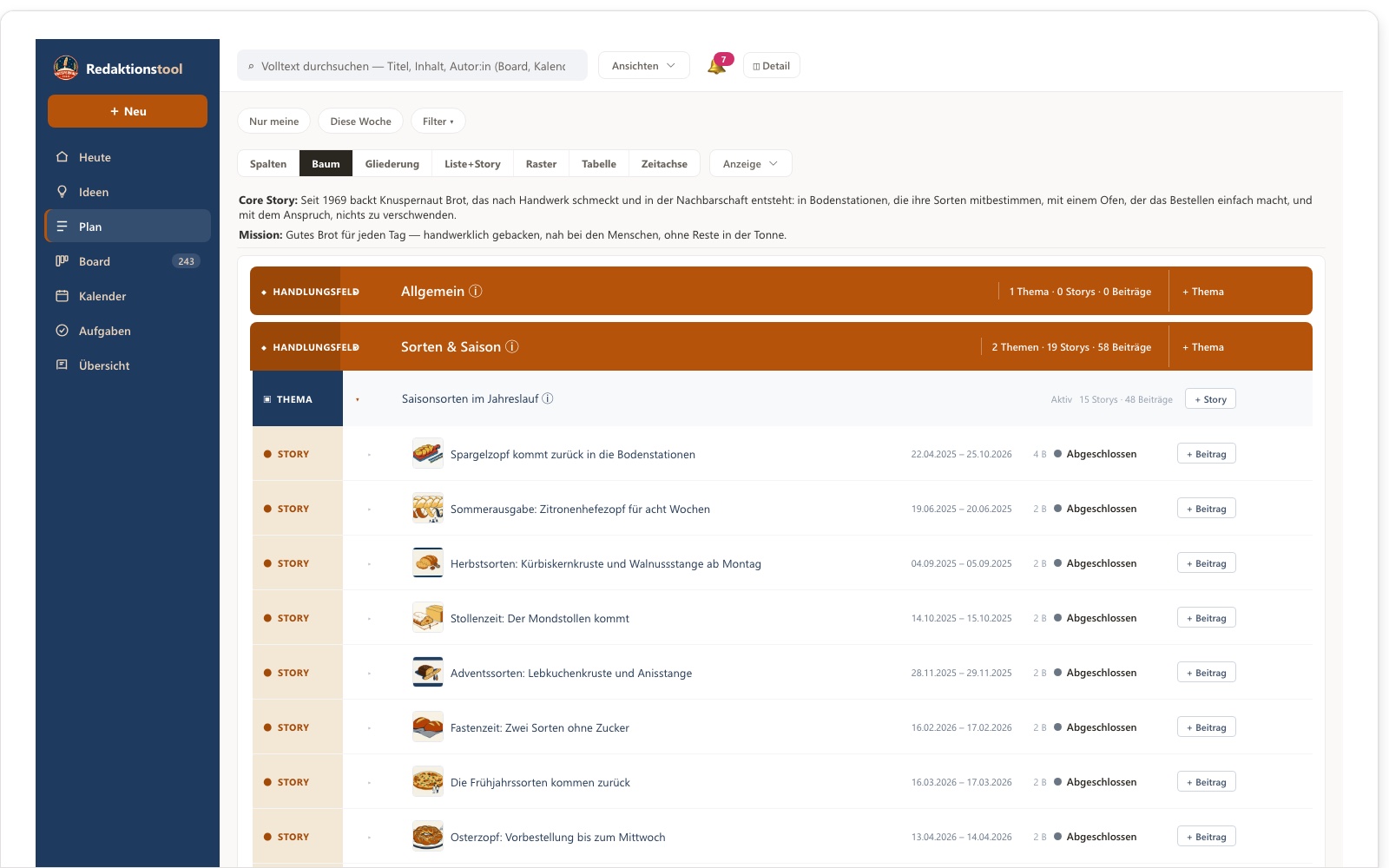This screenshot has height=868, width=1389.
Task: Add a Story to Saisonsorten im Jahreslauf
Action: [1210, 399]
